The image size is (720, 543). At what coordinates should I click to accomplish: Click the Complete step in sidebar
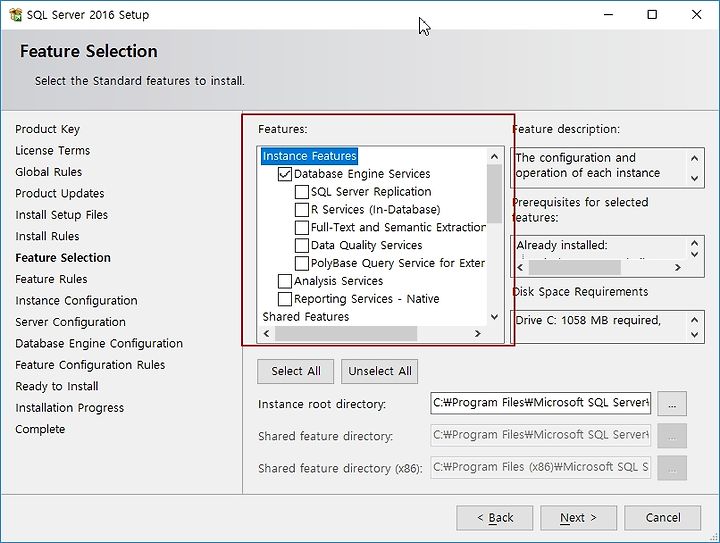click(40, 429)
